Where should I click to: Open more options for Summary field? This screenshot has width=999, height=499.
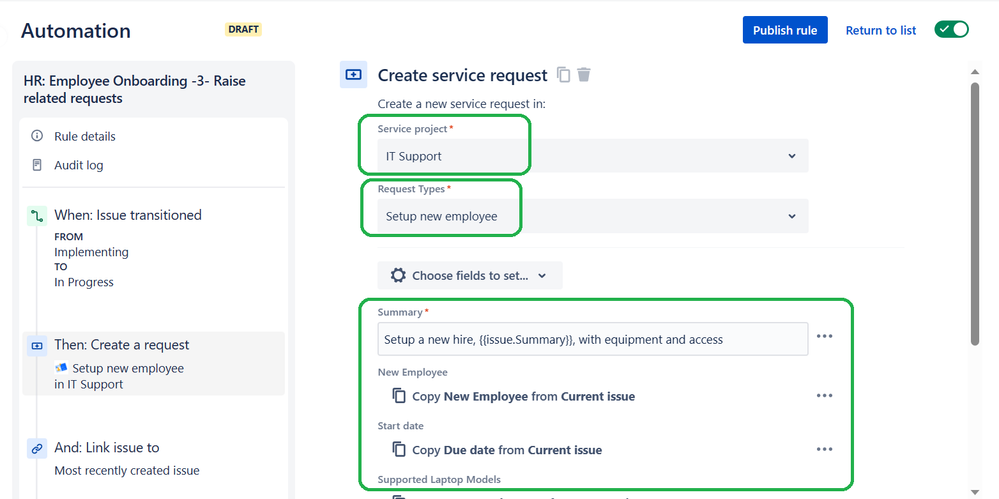[x=824, y=336]
